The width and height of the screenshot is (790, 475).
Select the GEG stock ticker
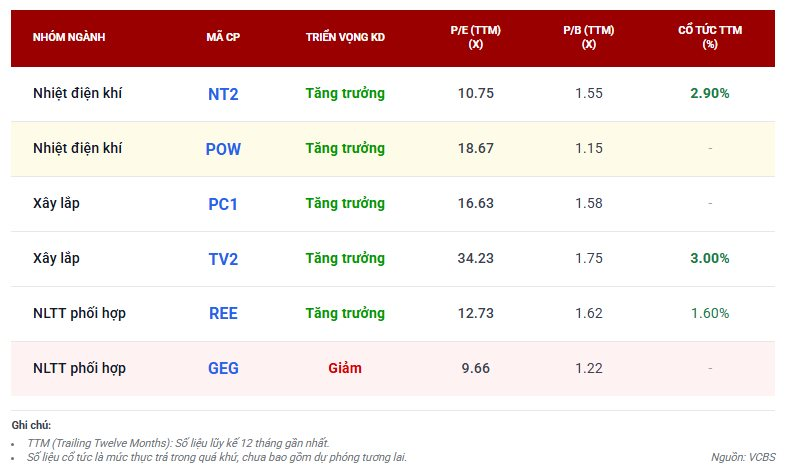click(x=223, y=368)
